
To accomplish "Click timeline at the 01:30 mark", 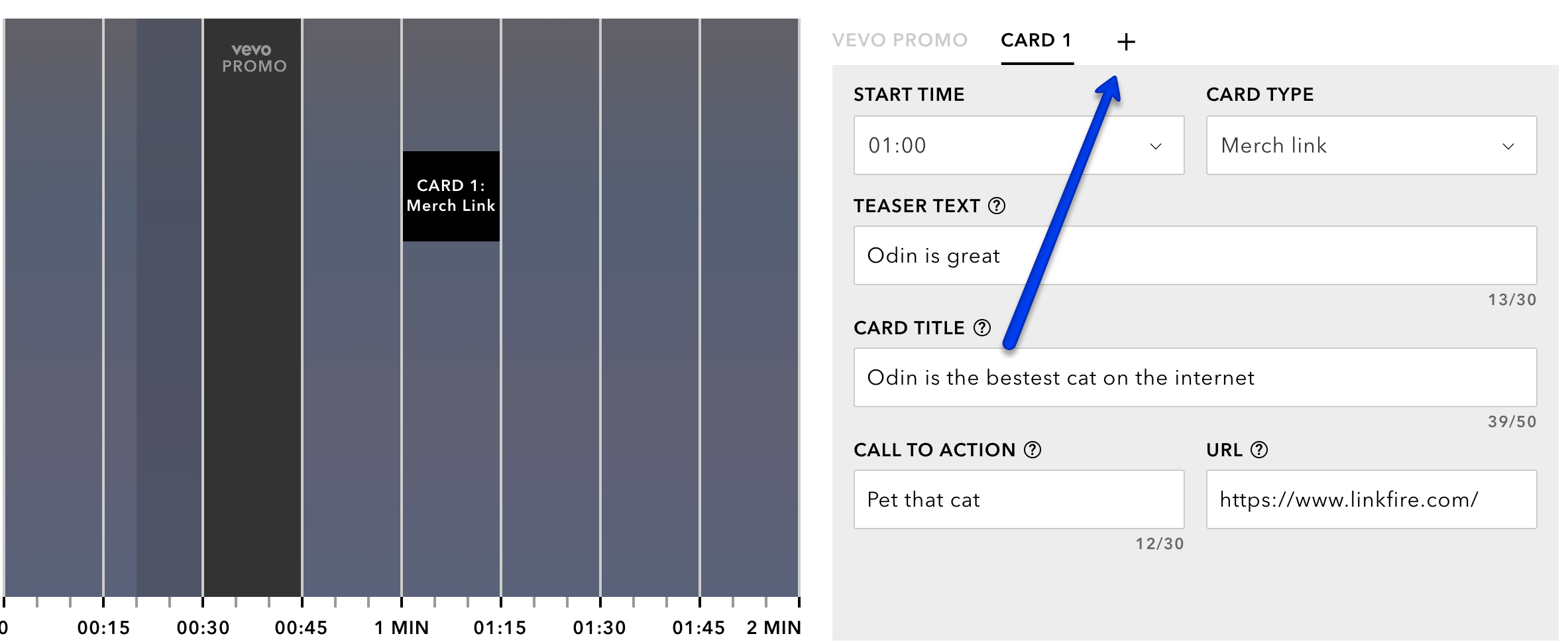I will 600,602.
